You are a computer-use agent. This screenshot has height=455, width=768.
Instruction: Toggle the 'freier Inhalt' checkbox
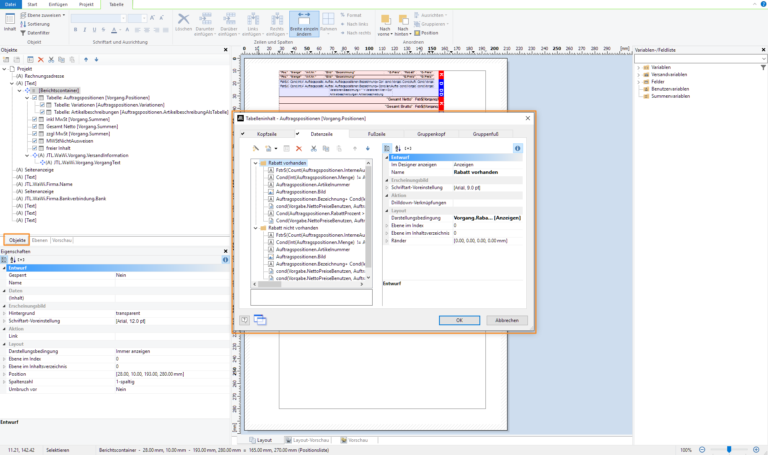point(34,147)
